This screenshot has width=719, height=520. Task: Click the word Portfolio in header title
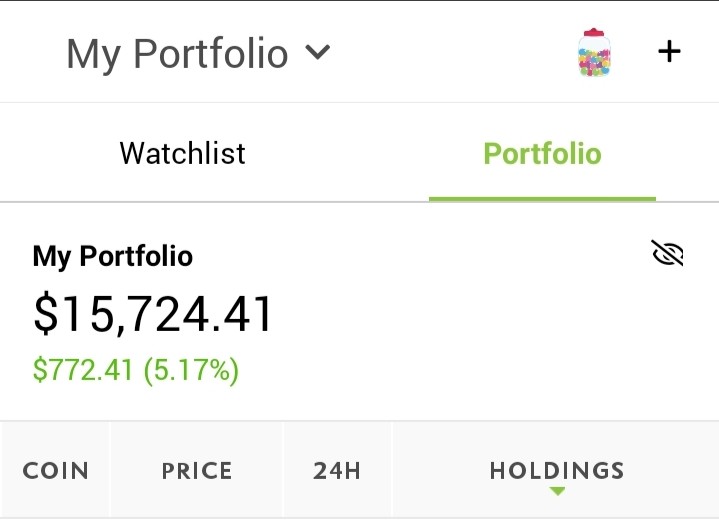point(210,53)
